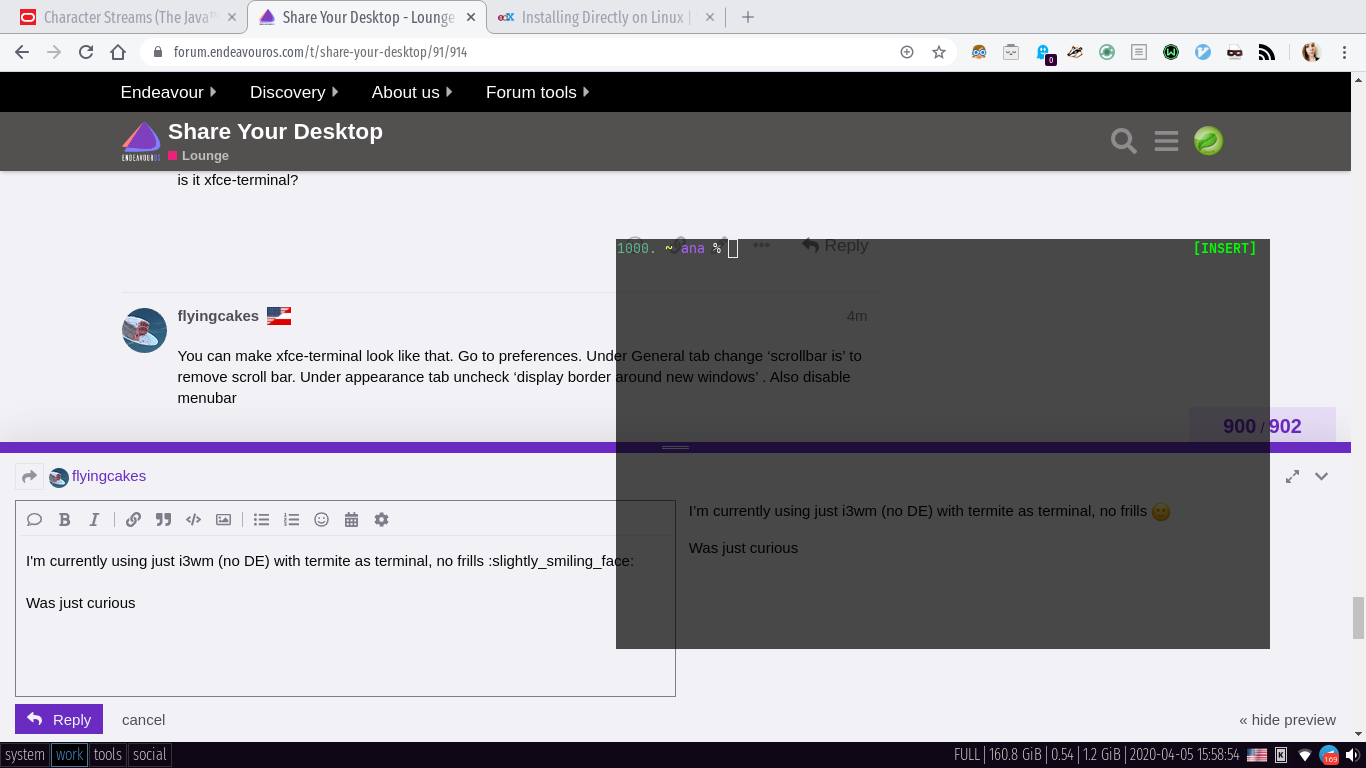Click the 900 / 902 topic progress indicator

(1261, 426)
